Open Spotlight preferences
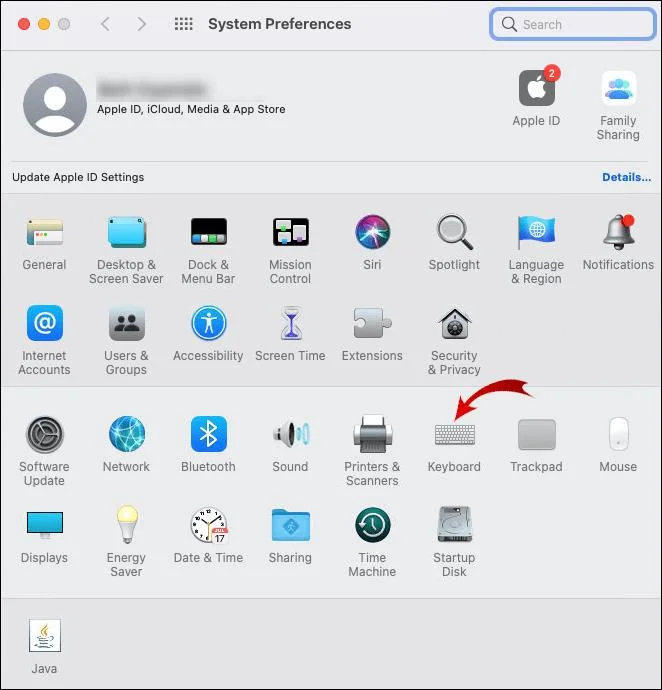The image size is (662, 690). (454, 232)
